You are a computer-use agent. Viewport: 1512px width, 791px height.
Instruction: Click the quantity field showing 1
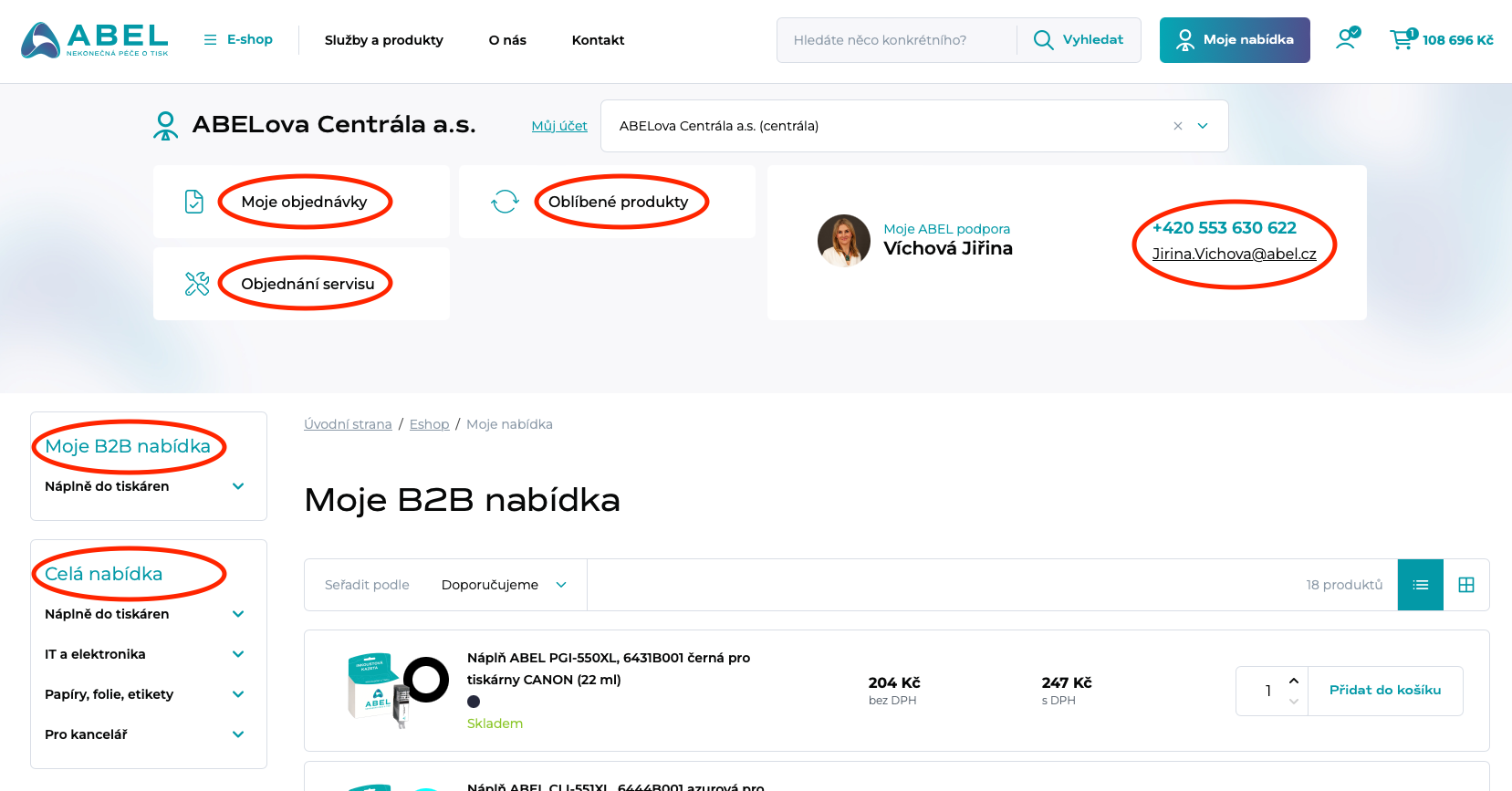[1267, 691]
